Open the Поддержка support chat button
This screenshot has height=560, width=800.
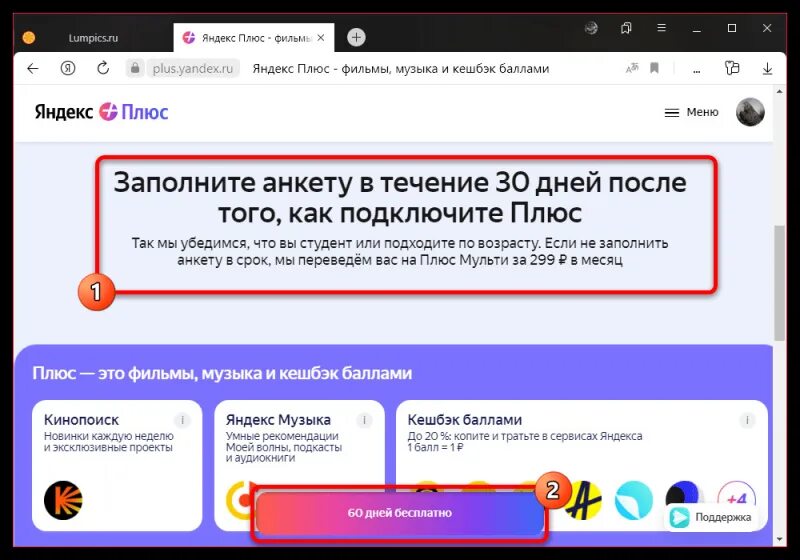point(711,517)
